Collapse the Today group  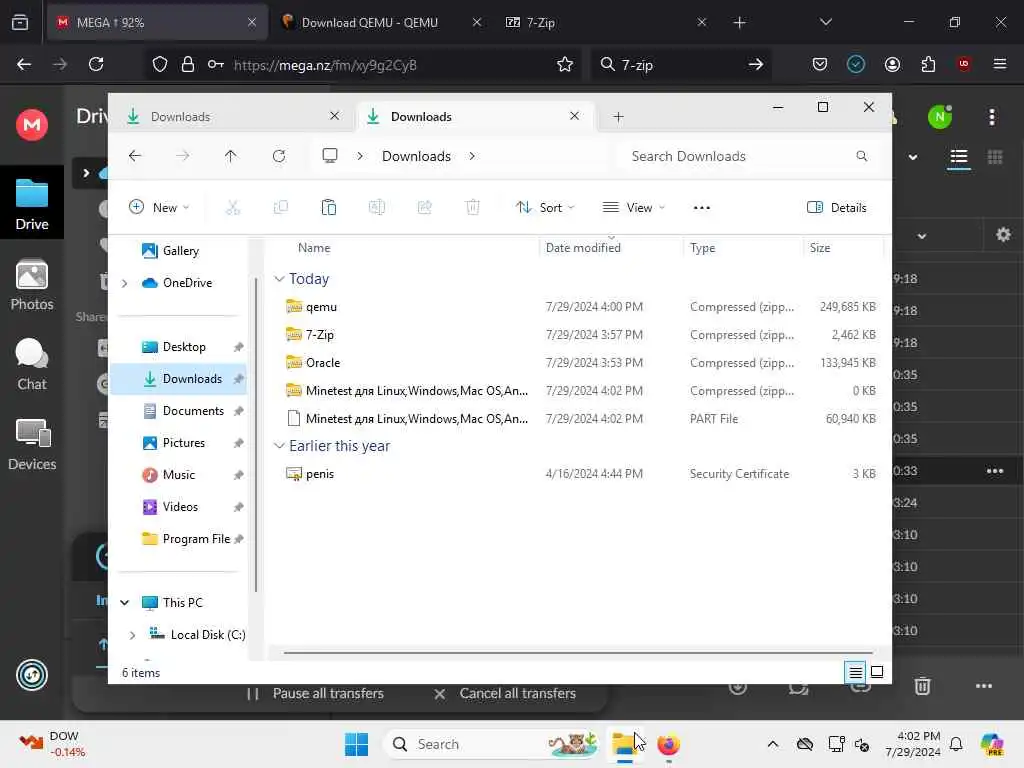click(x=279, y=279)
